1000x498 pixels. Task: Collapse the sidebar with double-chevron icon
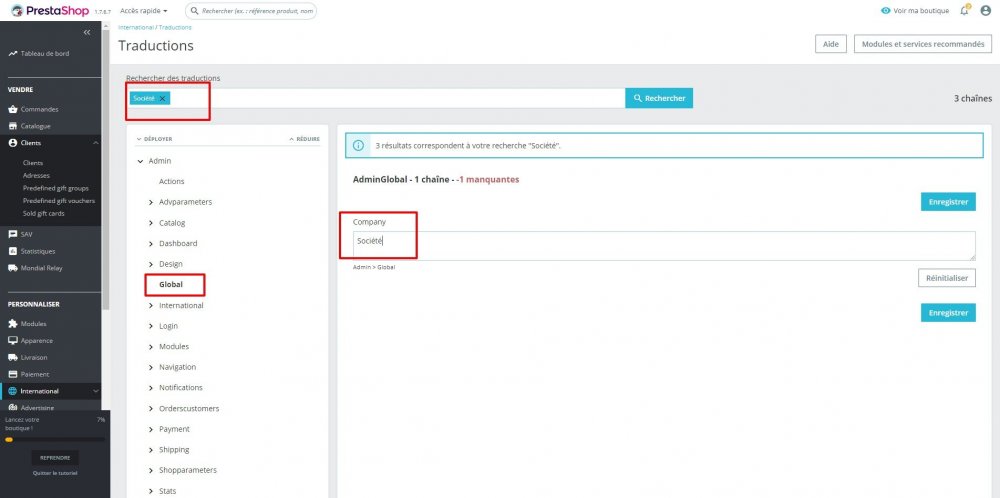[87, 33]
